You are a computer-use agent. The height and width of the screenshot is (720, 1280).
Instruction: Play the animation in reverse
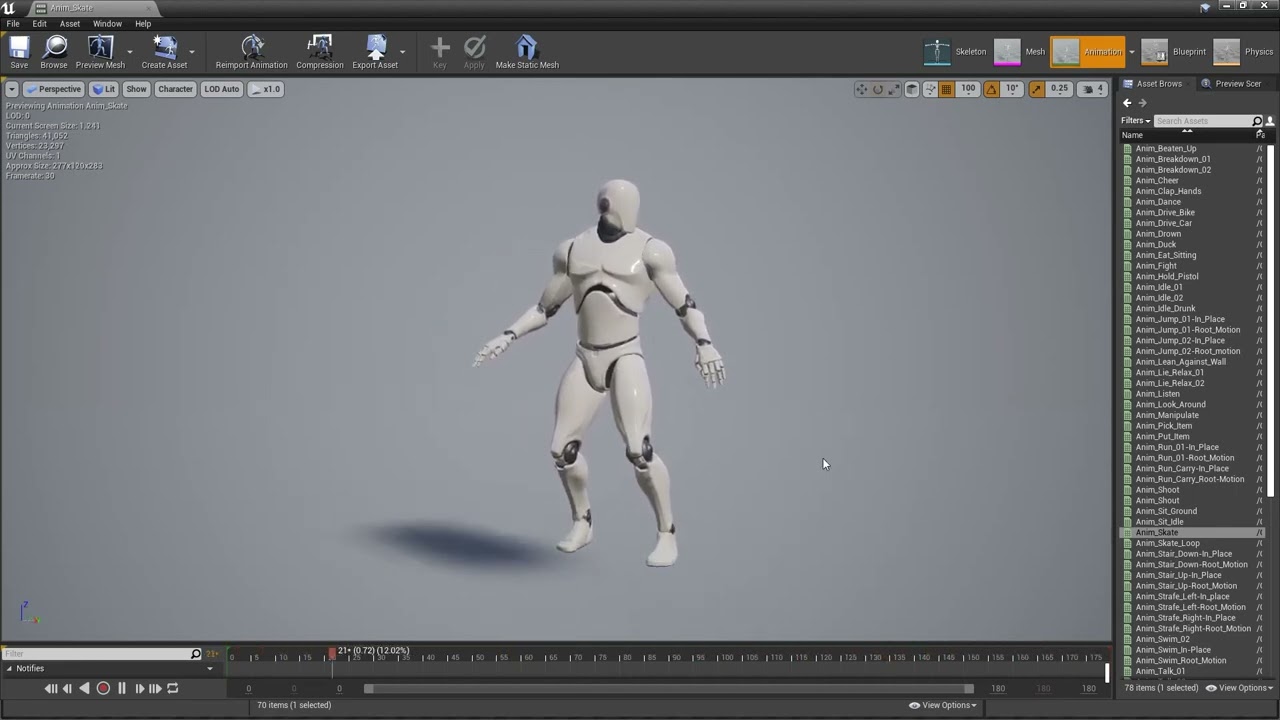point(84,688)
